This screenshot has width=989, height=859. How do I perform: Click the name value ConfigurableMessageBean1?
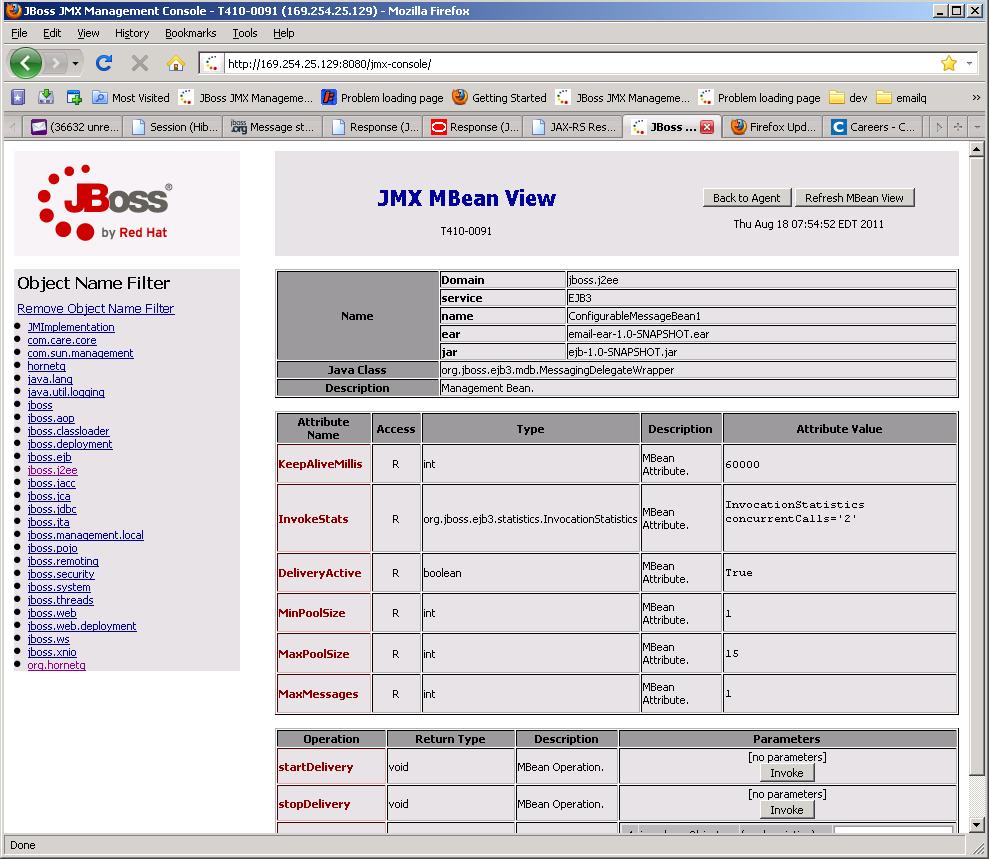pos(635,316)
